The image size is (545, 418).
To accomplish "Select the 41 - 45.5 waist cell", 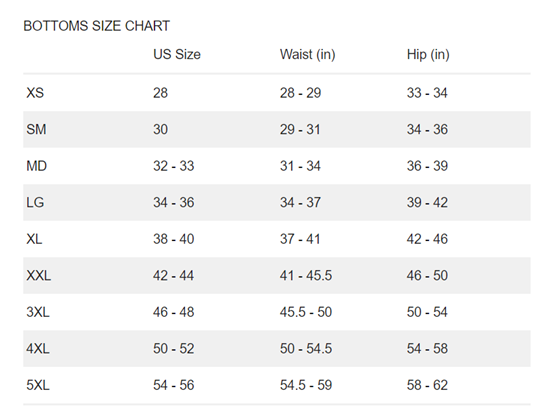I will coord(306,276).
